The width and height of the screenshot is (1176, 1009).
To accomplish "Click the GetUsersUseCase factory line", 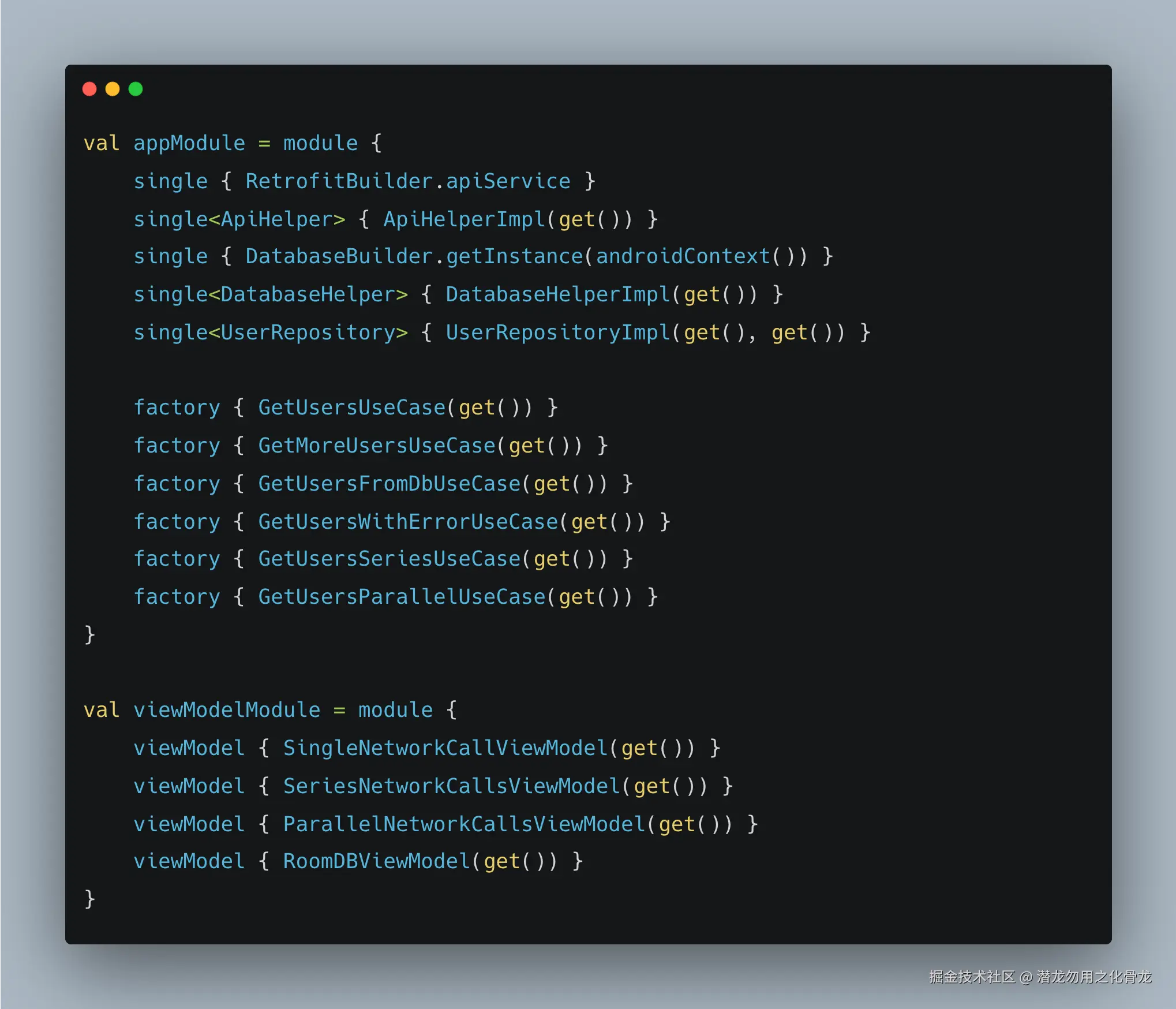I will pyautogui.click(x=351, y=408).
